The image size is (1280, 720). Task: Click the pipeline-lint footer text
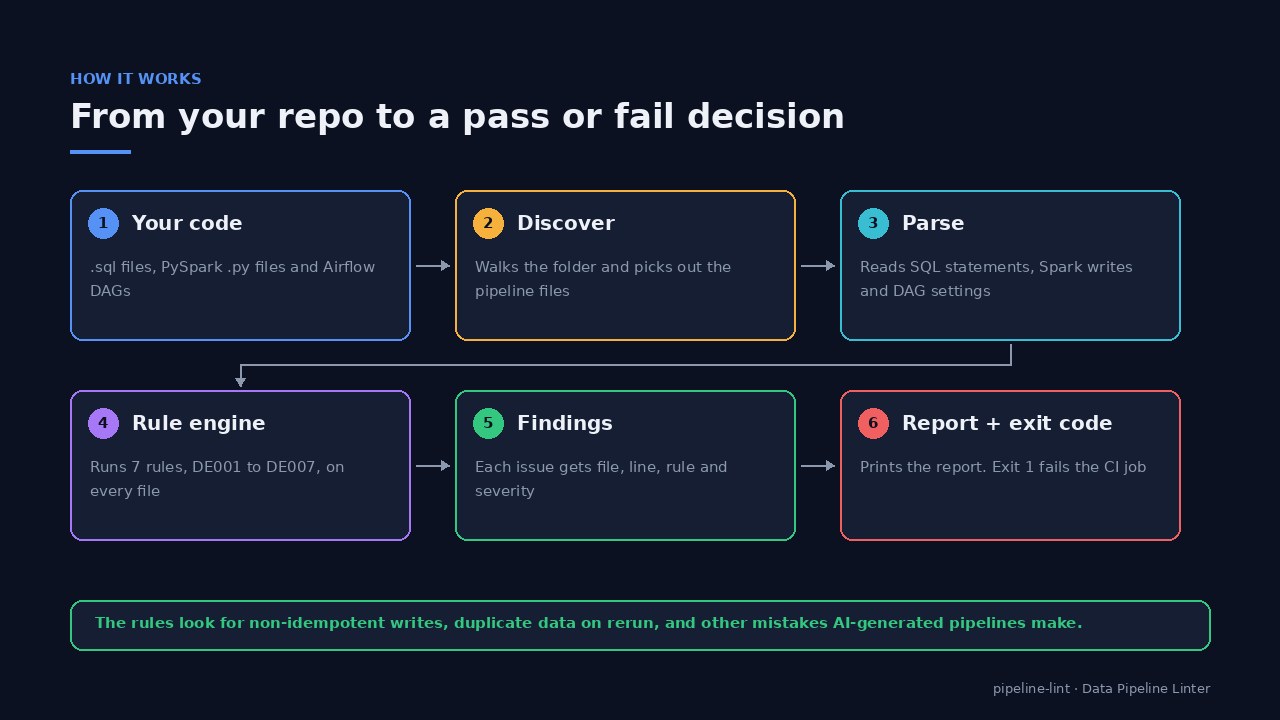[1101, 689]
